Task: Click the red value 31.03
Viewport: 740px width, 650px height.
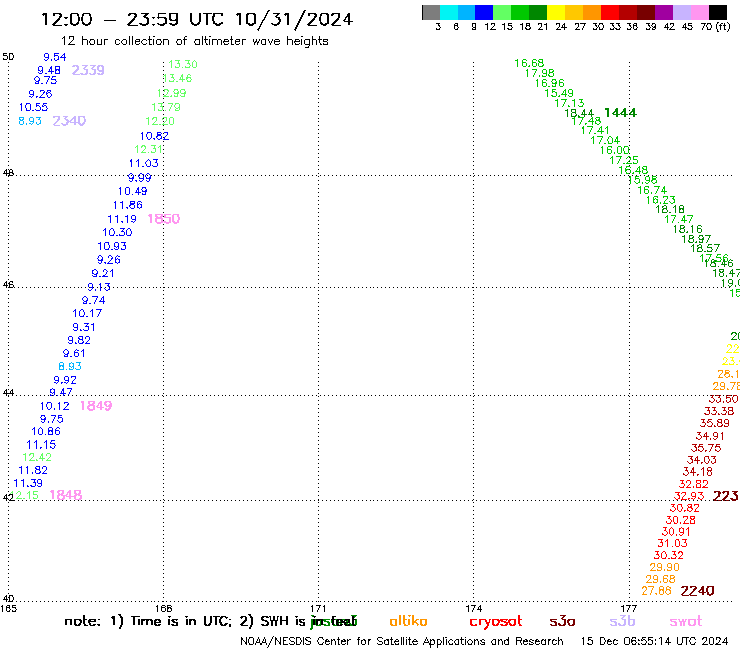Action: (673, 543)
